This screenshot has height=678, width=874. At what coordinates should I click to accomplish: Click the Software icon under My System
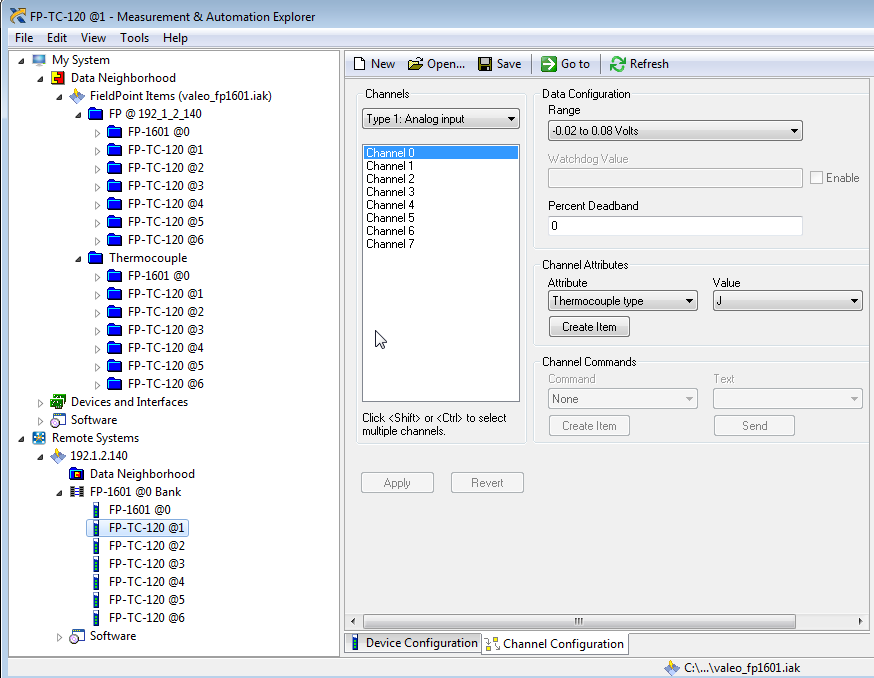[x=58, y=420]
